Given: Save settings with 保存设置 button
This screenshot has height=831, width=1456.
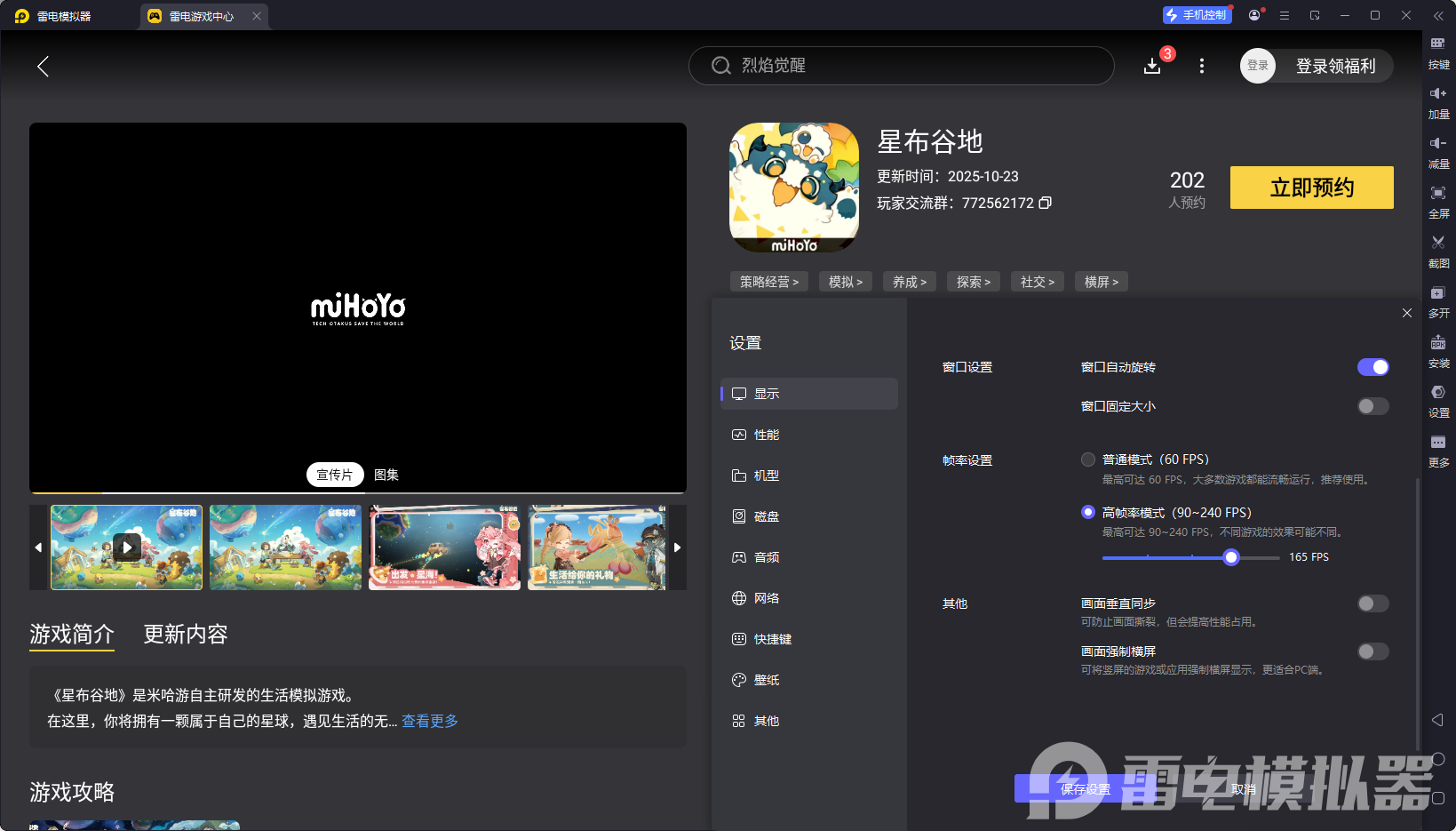Looking at the screenshot, I should 1085,788.
